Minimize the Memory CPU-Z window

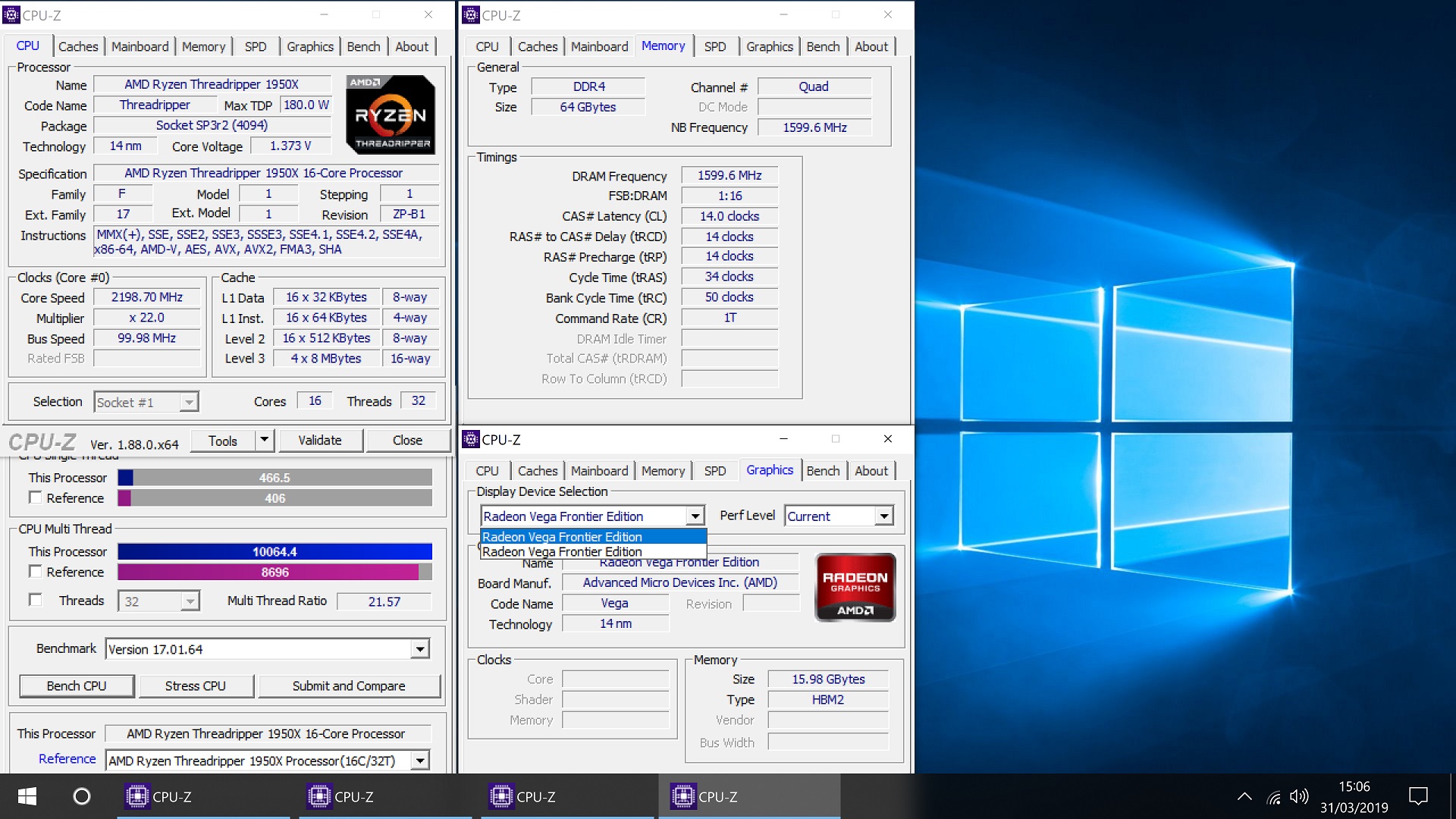[783, 14]
